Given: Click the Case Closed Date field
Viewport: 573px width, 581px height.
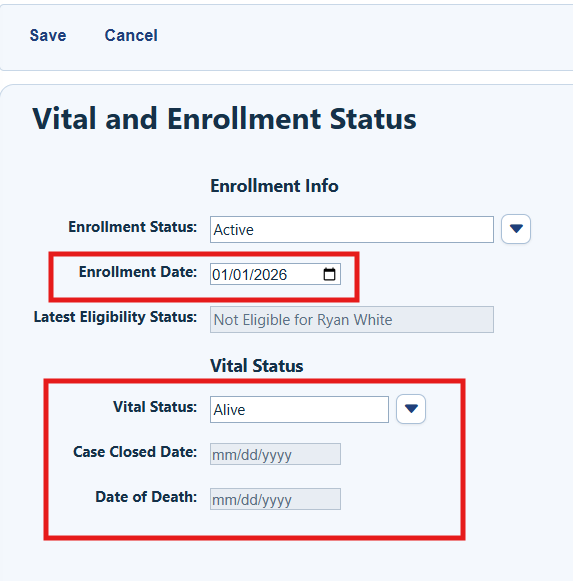Looking at the screenshot, I should (275, 454).
